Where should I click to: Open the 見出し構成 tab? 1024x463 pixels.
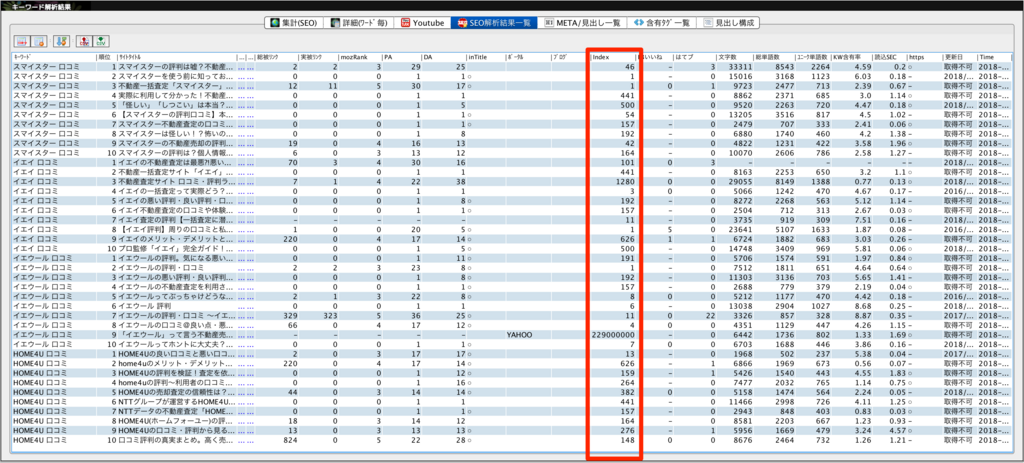pos(728,22)
